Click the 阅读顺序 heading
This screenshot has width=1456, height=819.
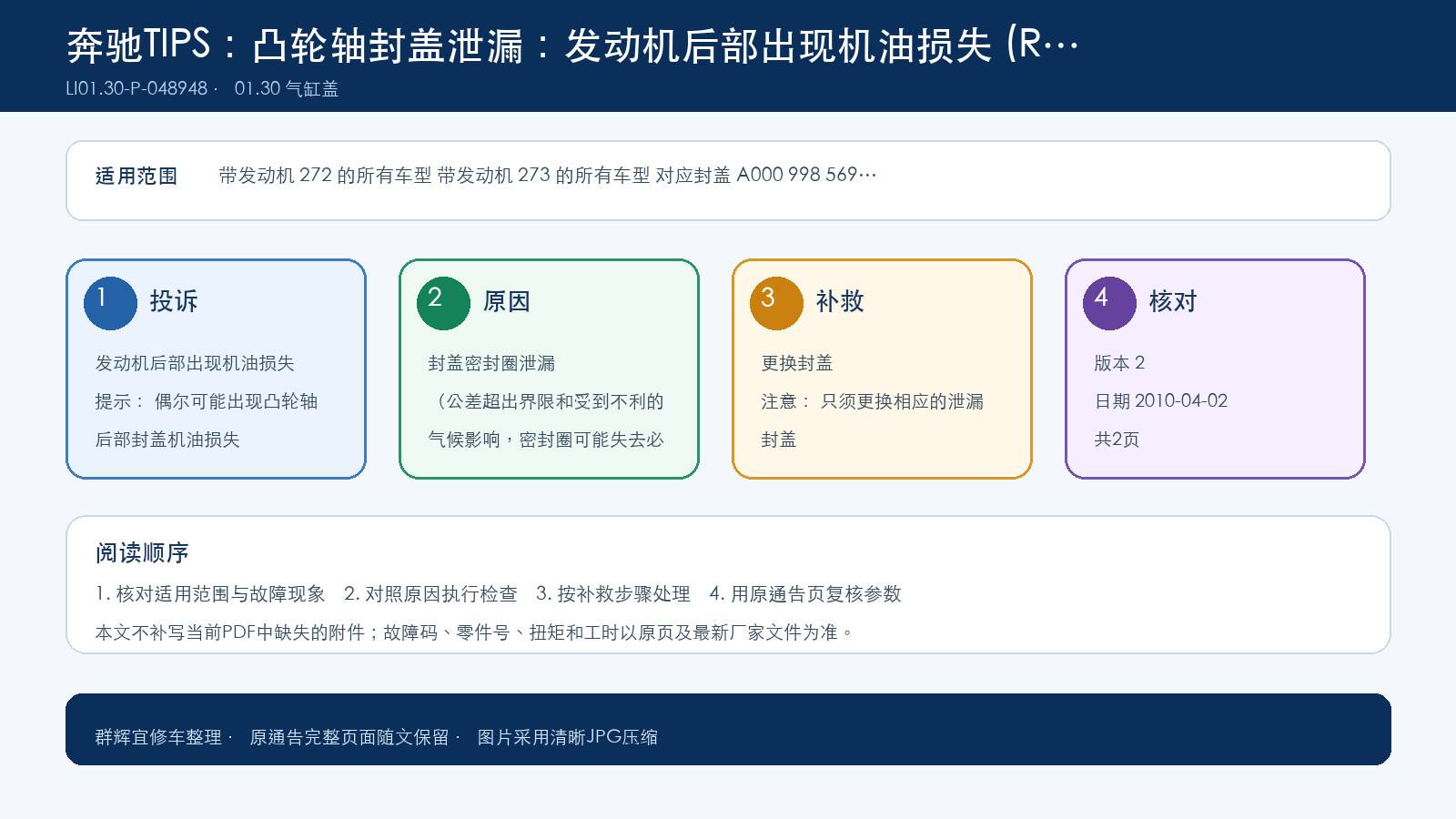coord(142,552)
